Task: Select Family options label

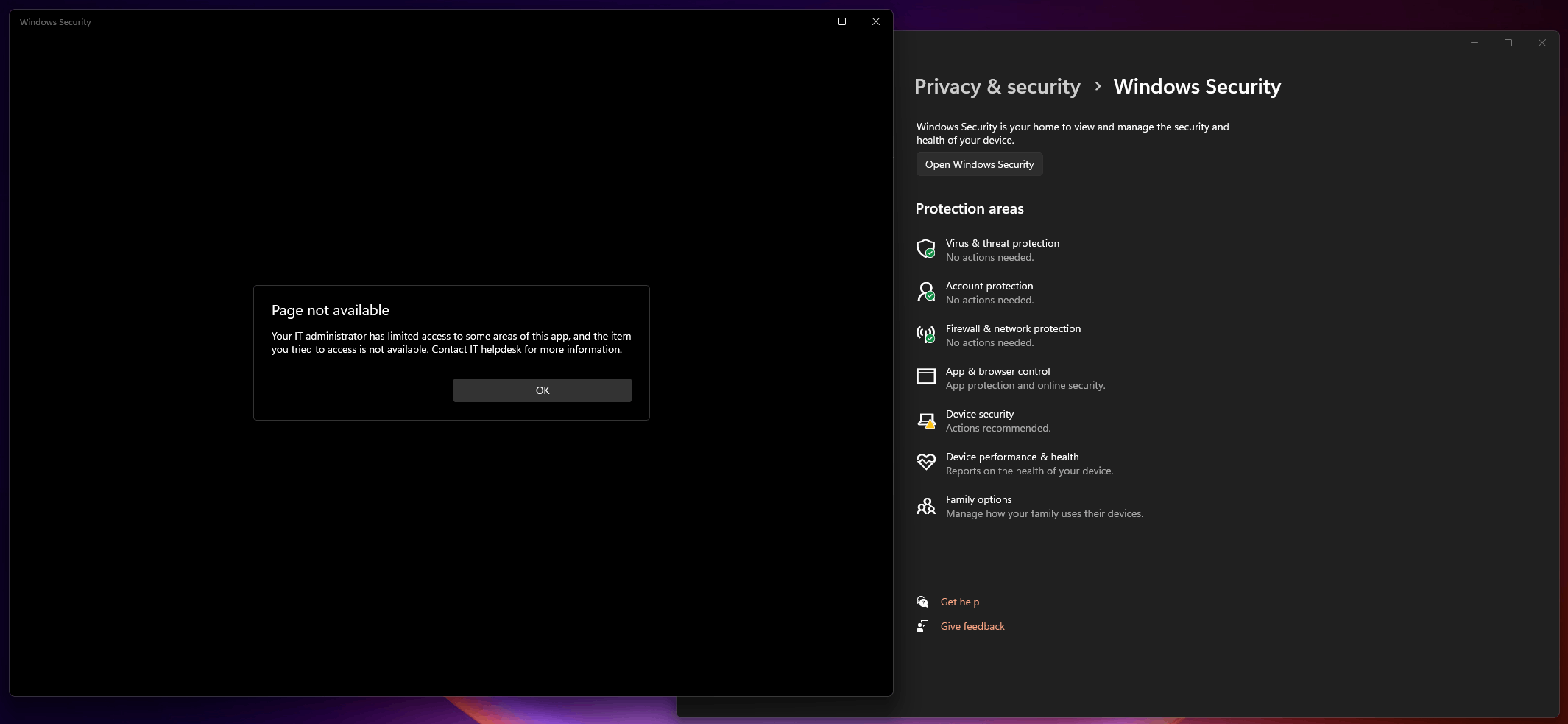Action: (x=978, y=499)
